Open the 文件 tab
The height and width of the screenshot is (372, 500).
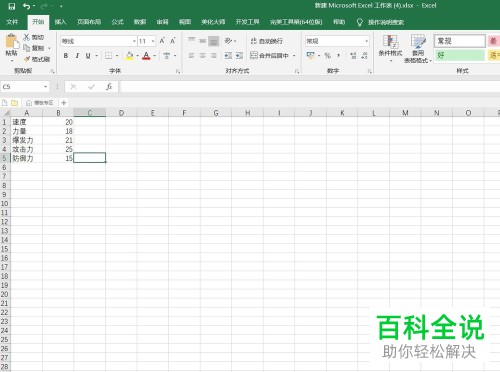pyautogui.click(x=12, y=22)
